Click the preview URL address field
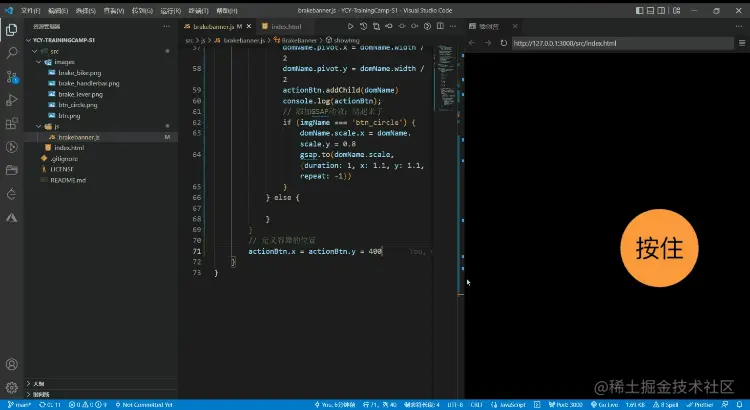The height and width of the screenshot is (410, 750). point(623,43)
